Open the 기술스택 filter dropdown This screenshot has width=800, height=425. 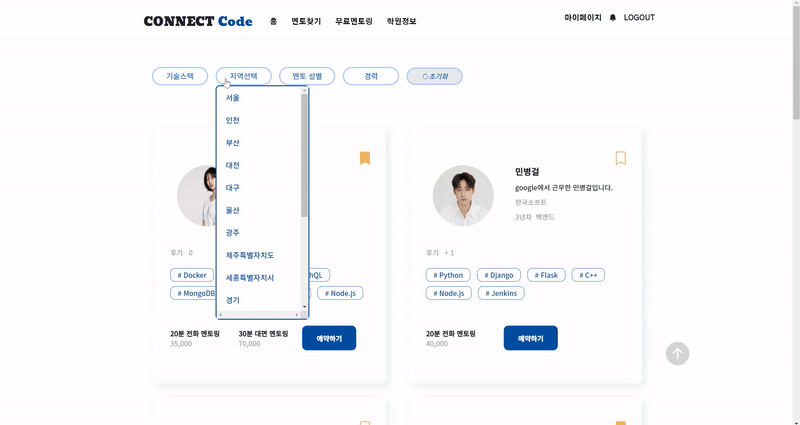(180, 77)
